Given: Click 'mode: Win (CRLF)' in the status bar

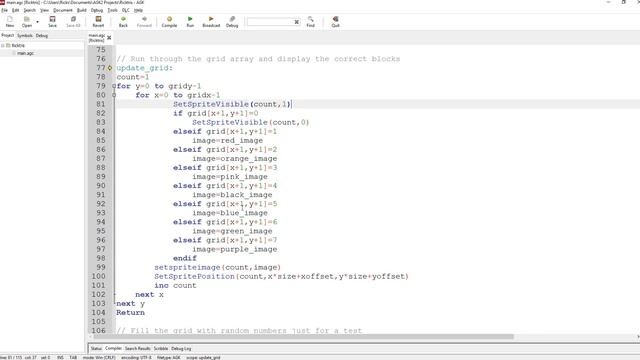Looking at the screenshot, I should [99, 358].
